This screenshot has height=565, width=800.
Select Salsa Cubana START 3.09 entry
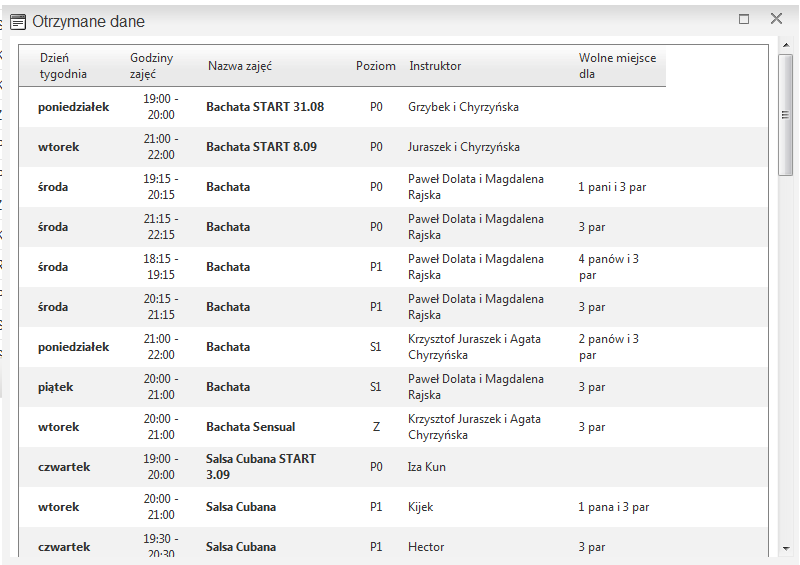coord(260,466)
